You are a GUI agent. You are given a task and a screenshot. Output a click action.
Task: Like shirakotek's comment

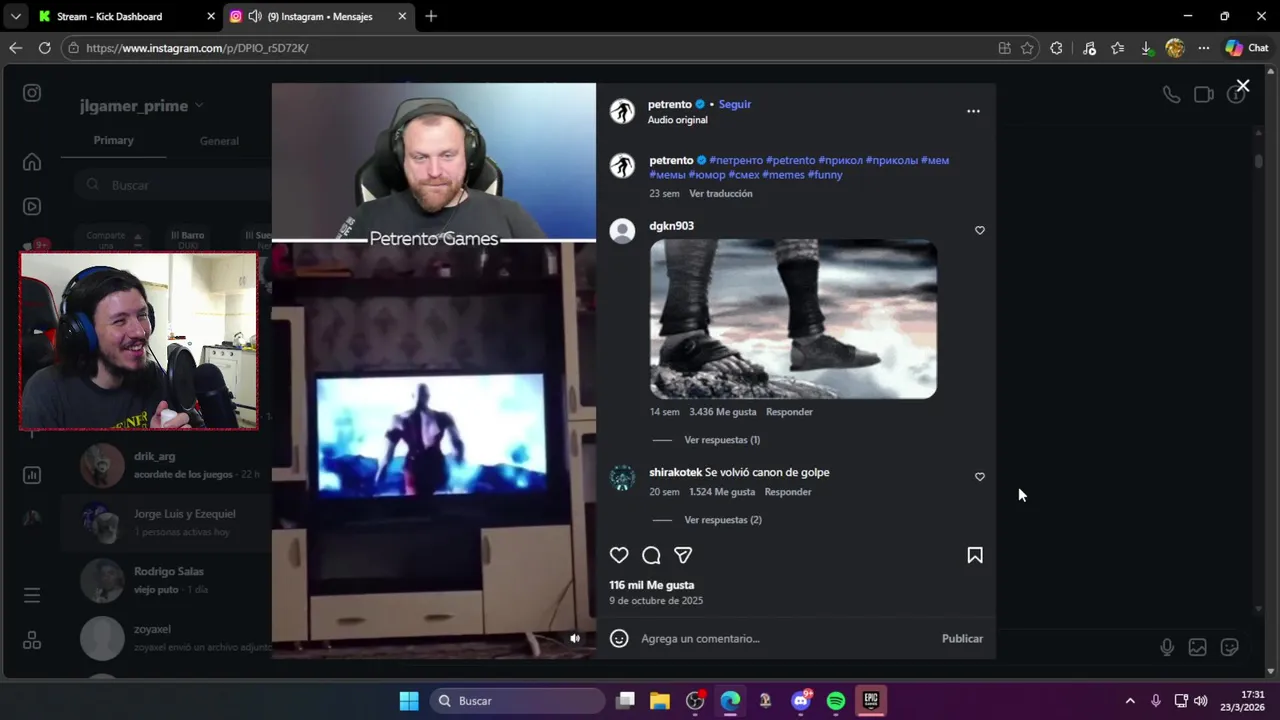pyautogui.click(x=980, y=477)
